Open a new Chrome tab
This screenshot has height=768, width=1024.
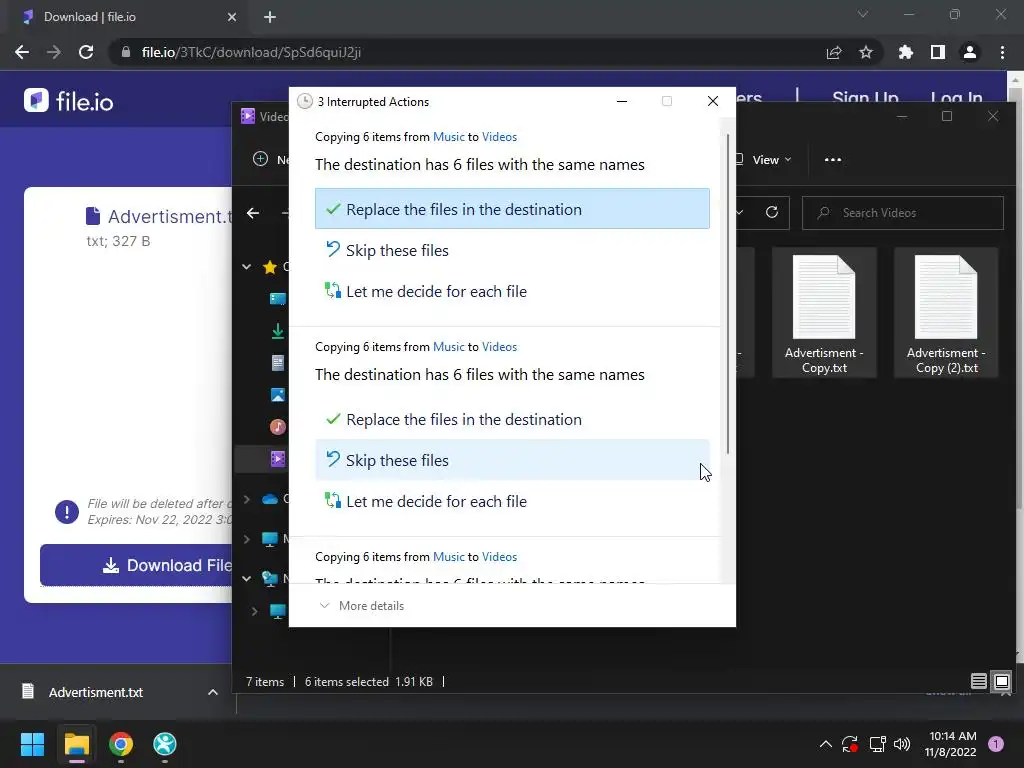(x=270, y=17)
